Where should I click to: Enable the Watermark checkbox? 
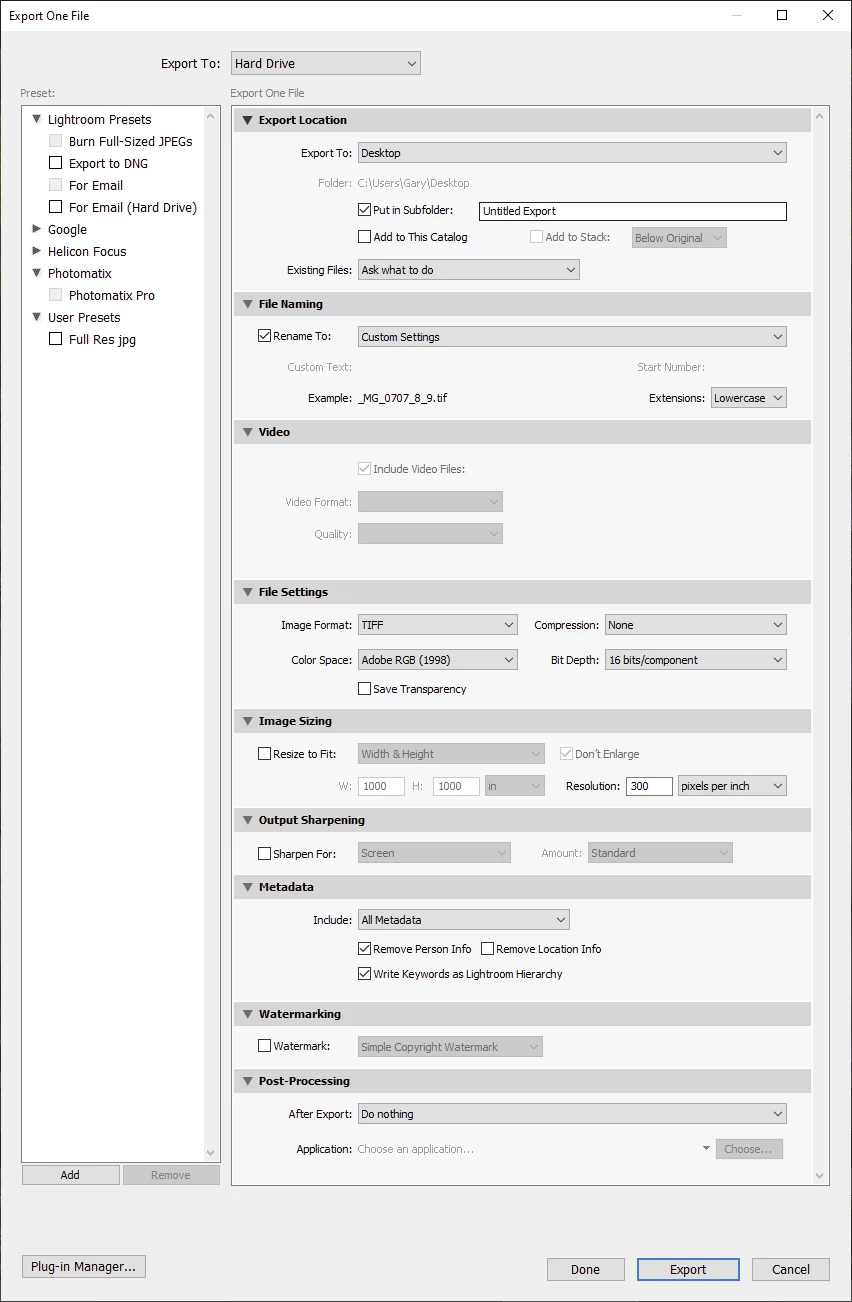264,1046
